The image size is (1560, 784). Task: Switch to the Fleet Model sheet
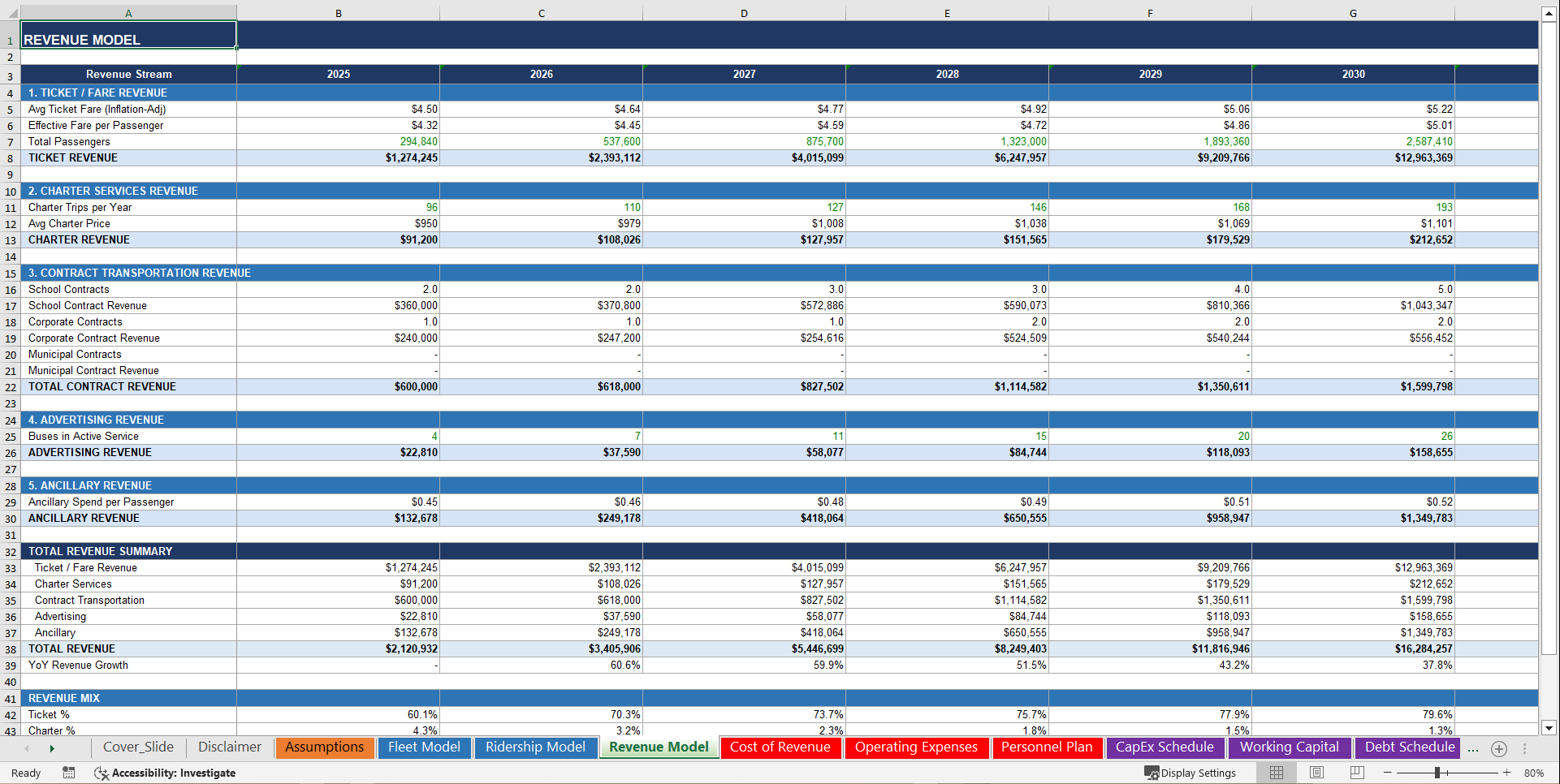click(423, 747)
